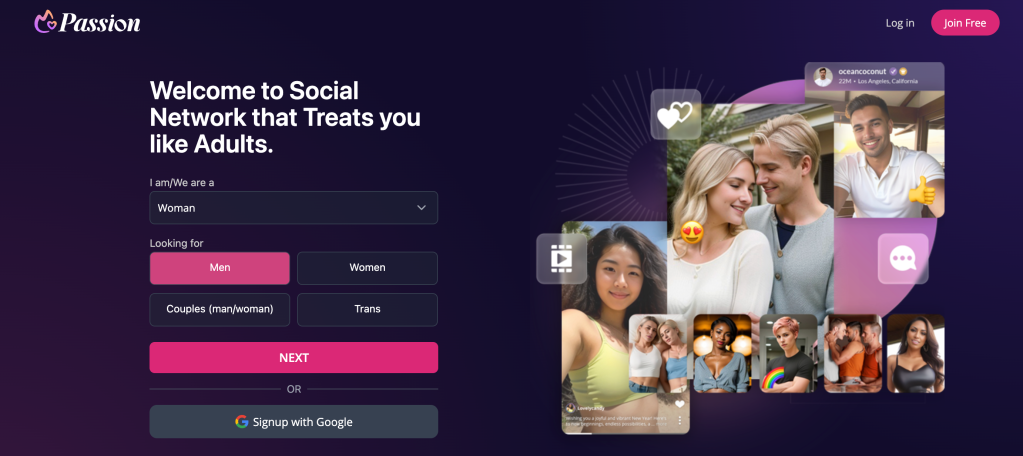Click the Passion flame heart logo
Screen dimensions: 1023x456
[45, 22]
